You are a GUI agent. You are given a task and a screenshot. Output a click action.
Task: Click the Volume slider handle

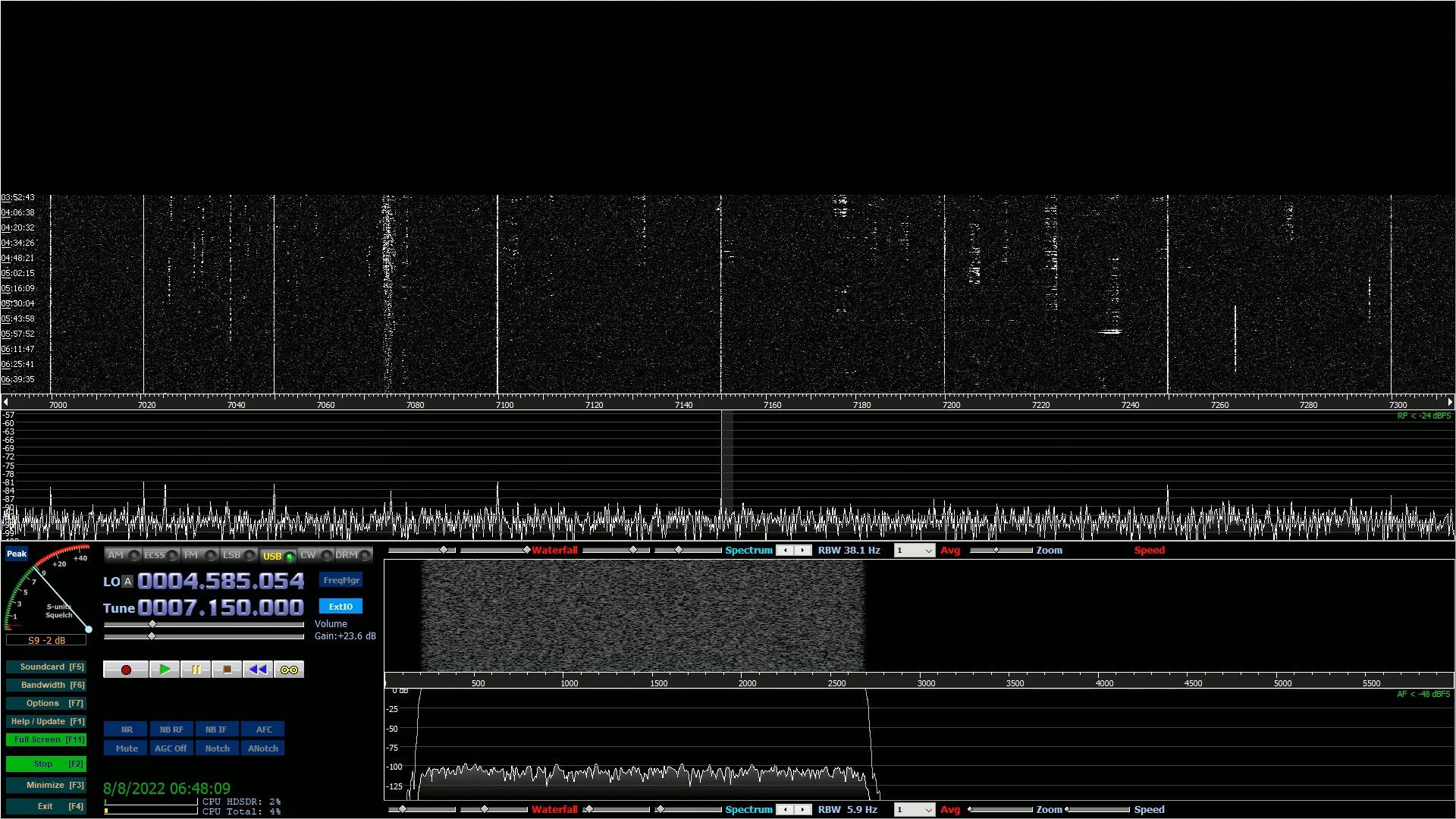coord(152,624)
